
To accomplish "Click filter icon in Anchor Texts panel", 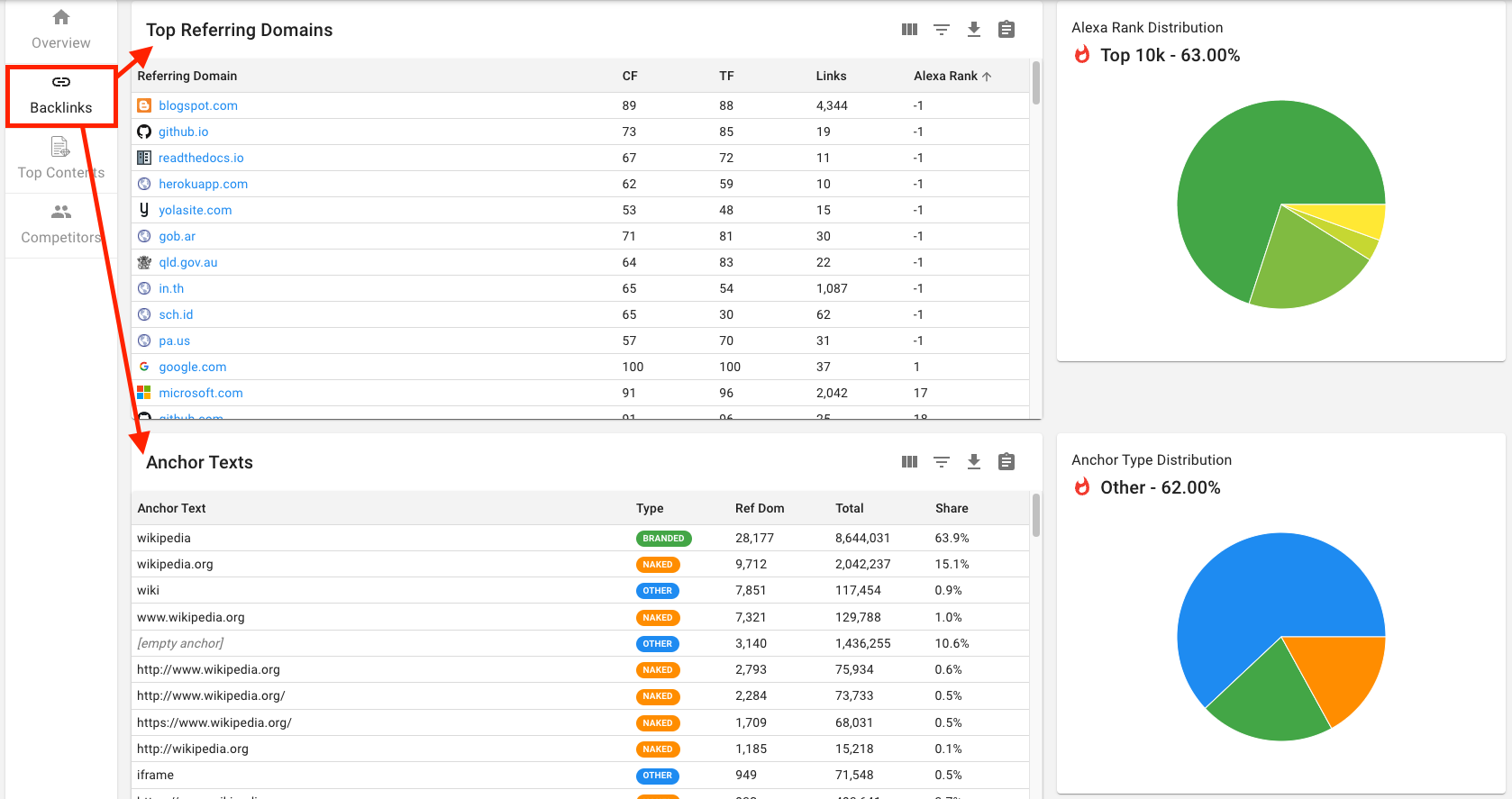I will coord(942,462).
